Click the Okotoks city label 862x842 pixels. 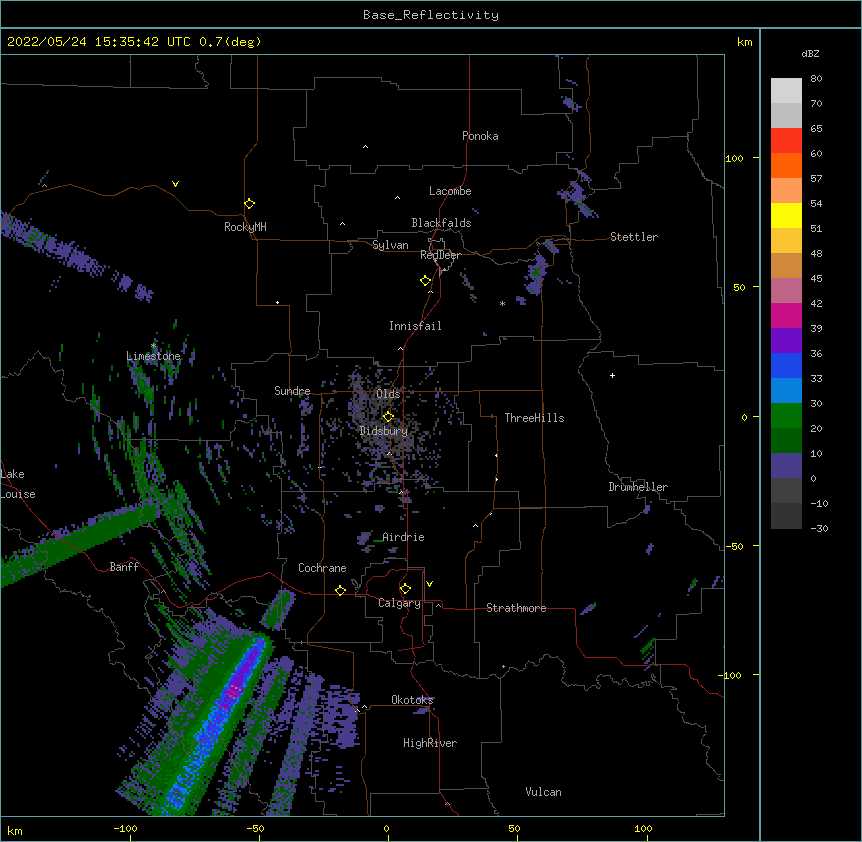point(412,700)
